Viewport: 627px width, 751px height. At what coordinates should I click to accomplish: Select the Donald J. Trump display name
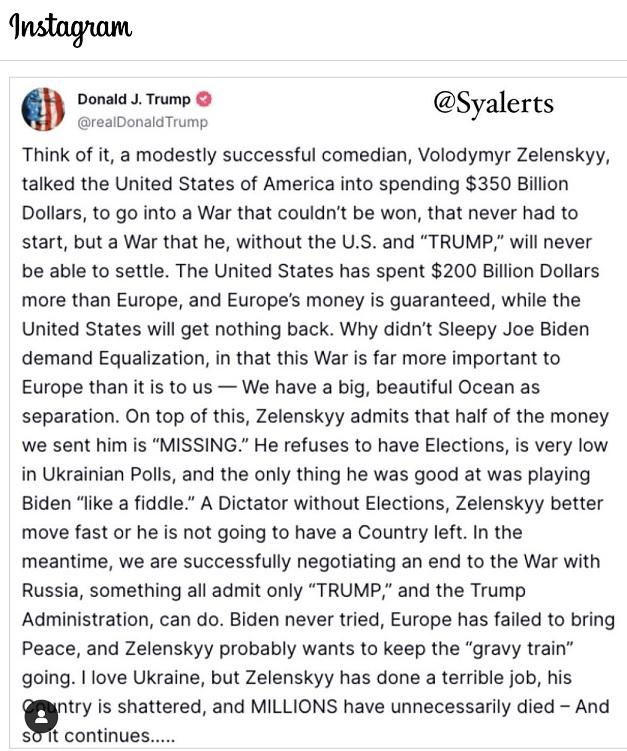(x=134, y=99)
